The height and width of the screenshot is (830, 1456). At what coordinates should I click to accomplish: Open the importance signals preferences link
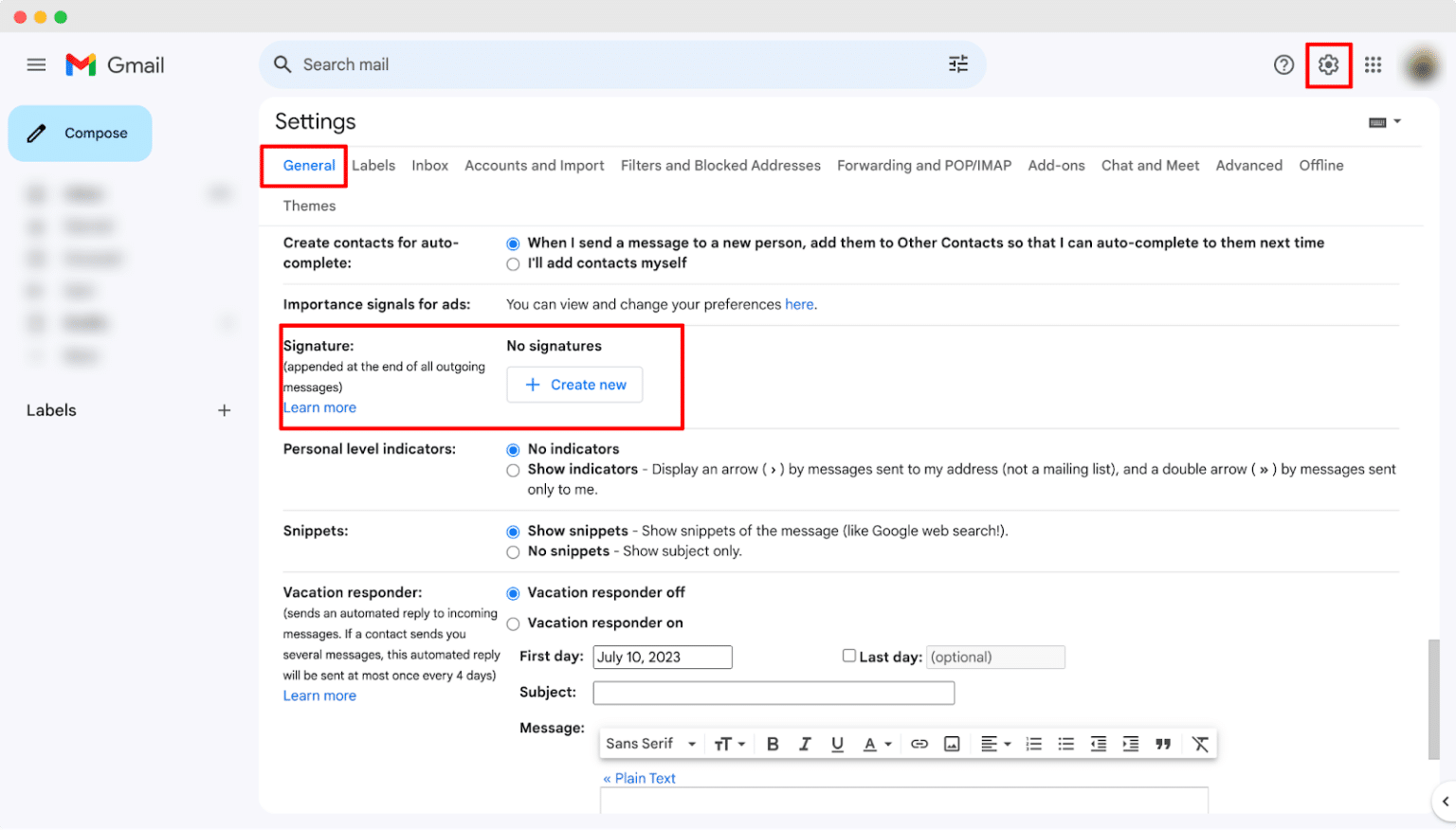(799, 304)
